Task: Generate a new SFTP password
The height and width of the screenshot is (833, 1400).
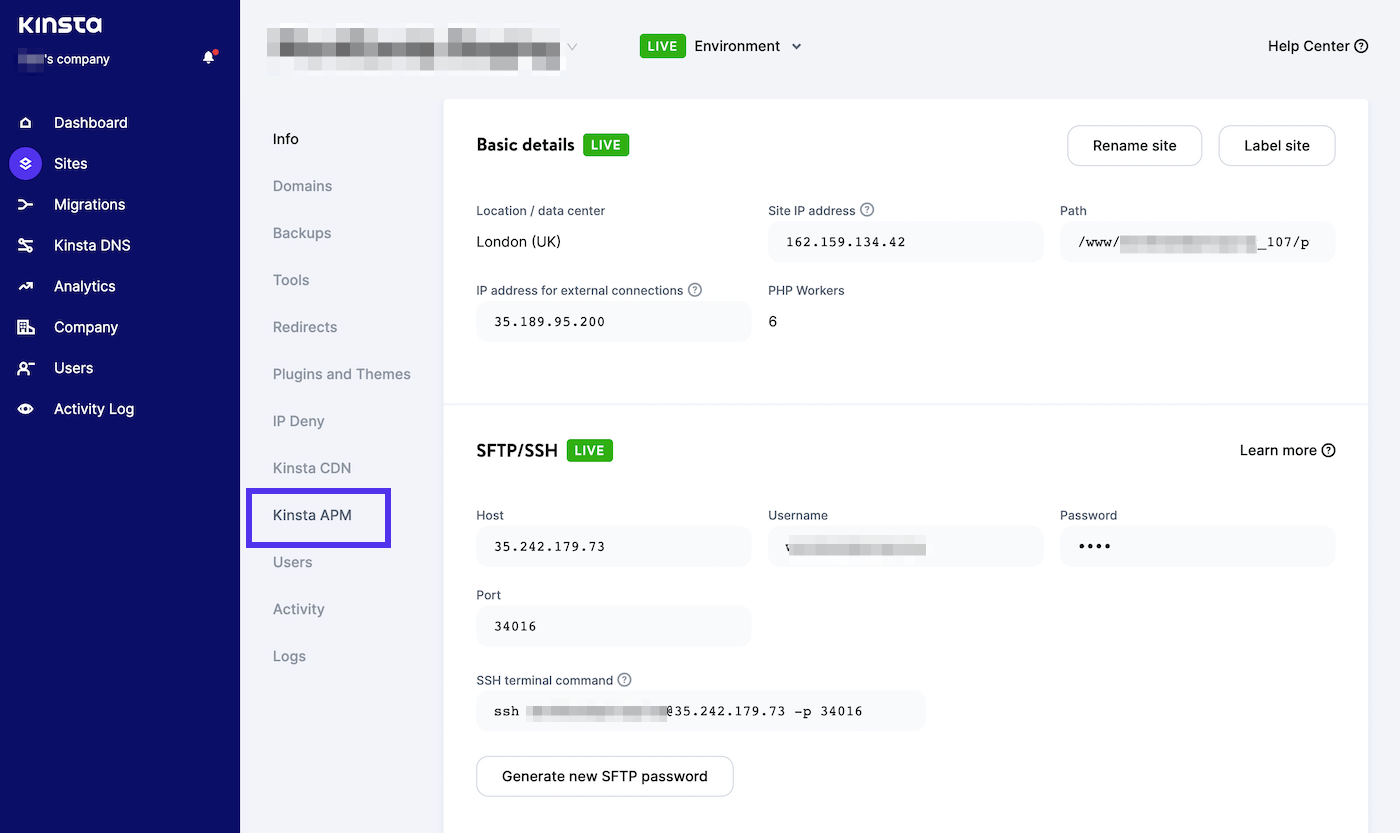Action: click(604, 776)
